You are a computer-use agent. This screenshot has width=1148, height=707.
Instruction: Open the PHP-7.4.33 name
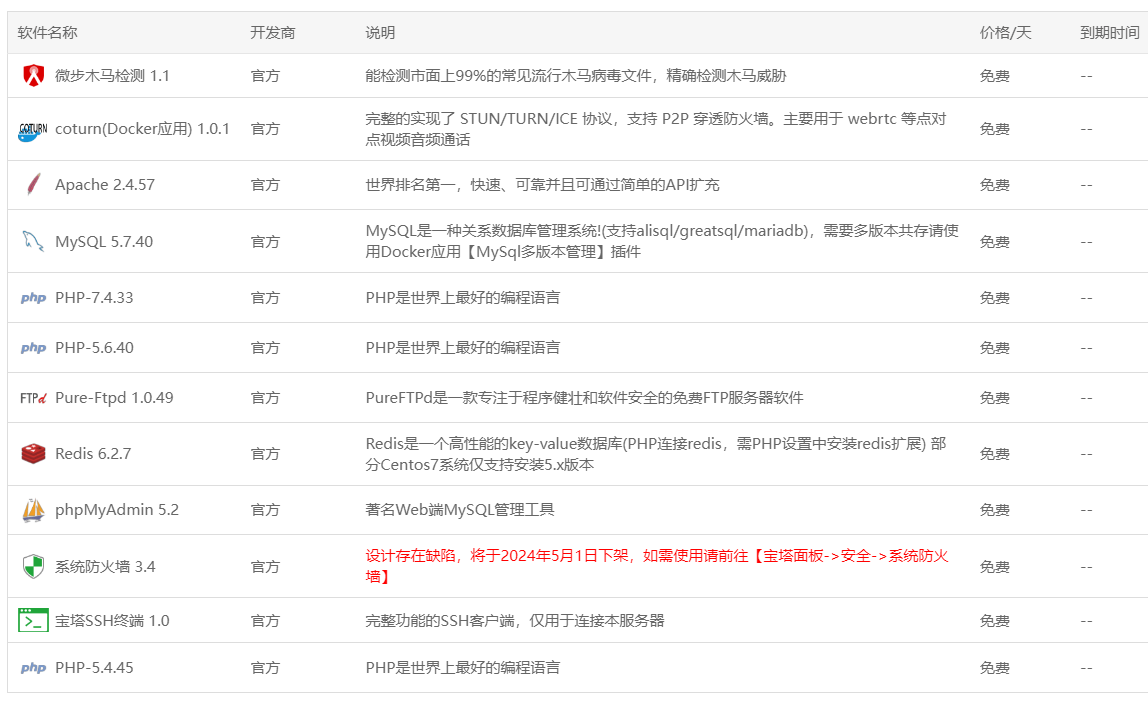point(94,298)
